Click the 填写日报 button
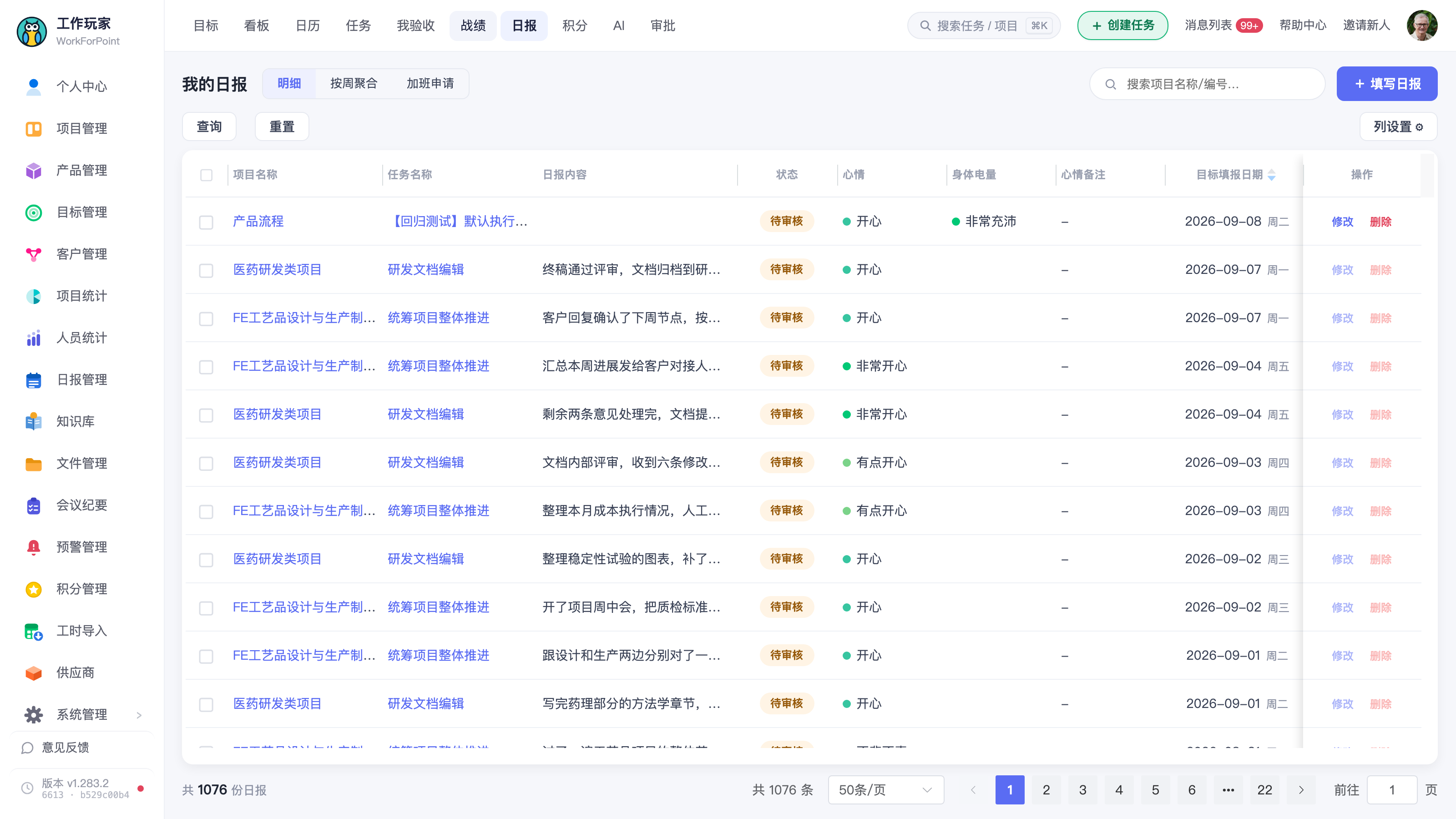This screenshot has width=1456, height=819. tap(1386, 84)
